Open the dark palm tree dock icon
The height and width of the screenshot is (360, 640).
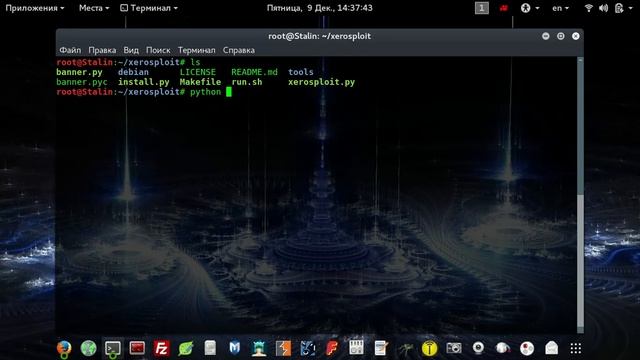click(x=405, y=348)
